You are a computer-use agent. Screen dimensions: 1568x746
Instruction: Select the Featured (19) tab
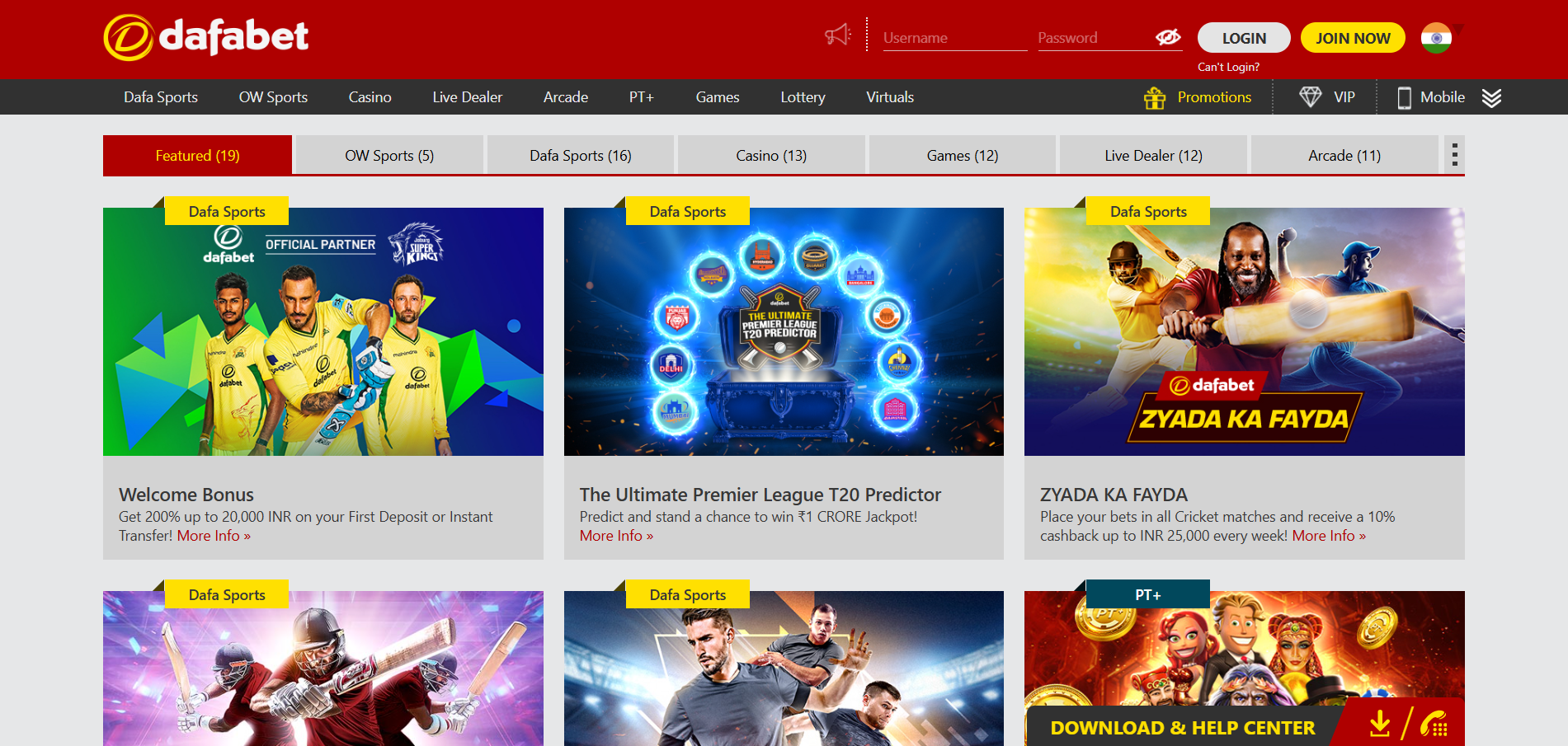click(197, 155)
